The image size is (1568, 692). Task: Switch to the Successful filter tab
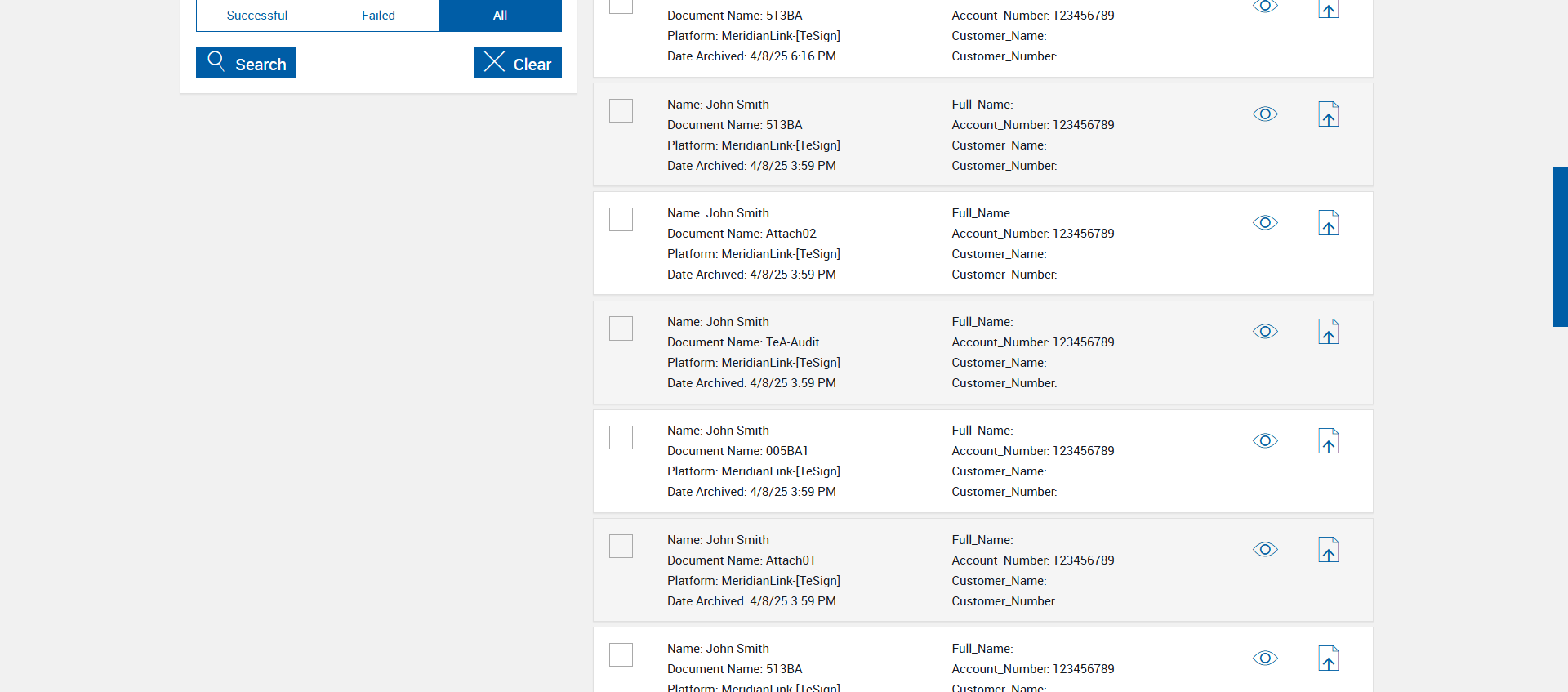(x=257, y=16)
